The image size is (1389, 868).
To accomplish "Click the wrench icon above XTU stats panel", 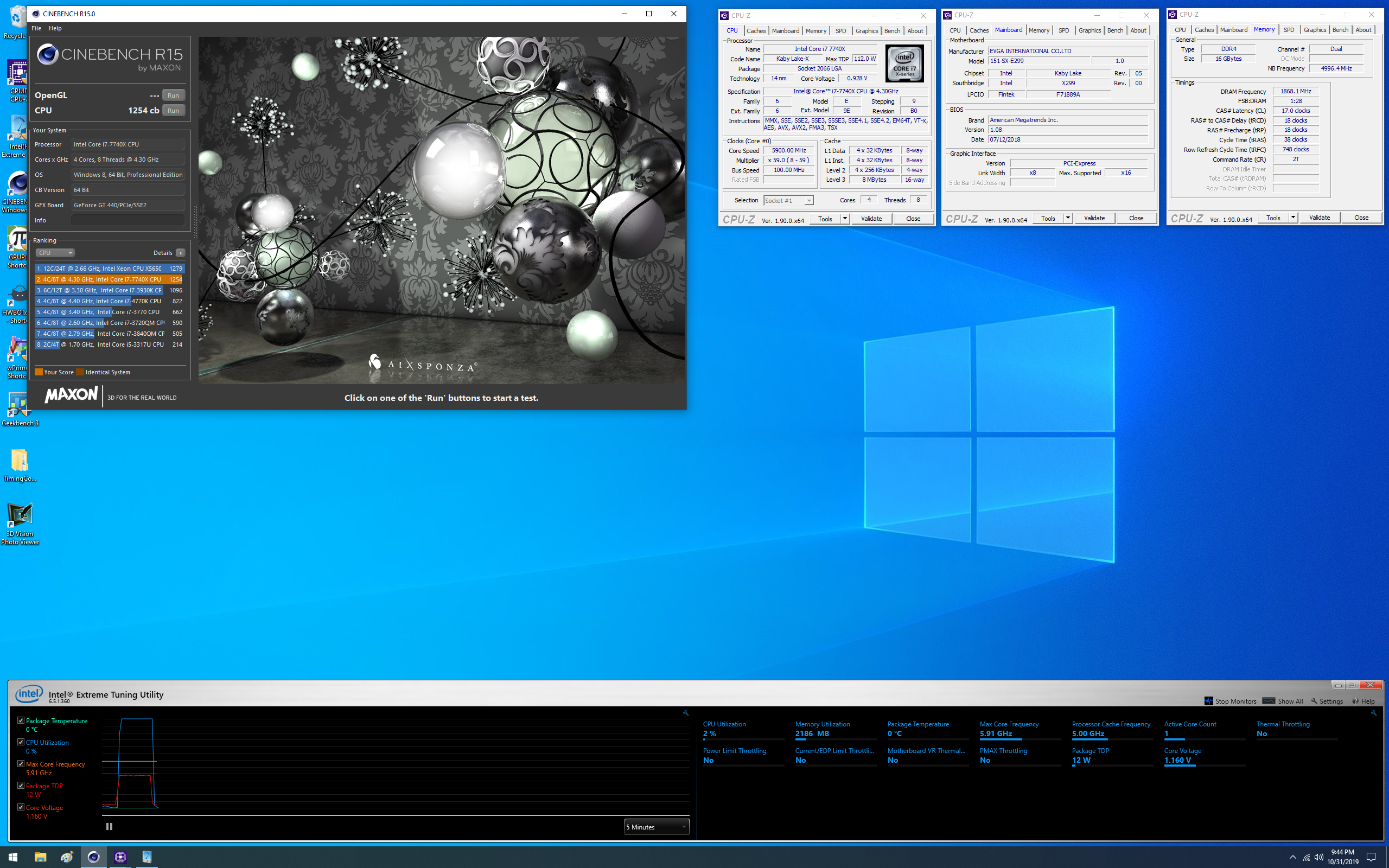I will pyautogui.click(x=1373, y=713).
